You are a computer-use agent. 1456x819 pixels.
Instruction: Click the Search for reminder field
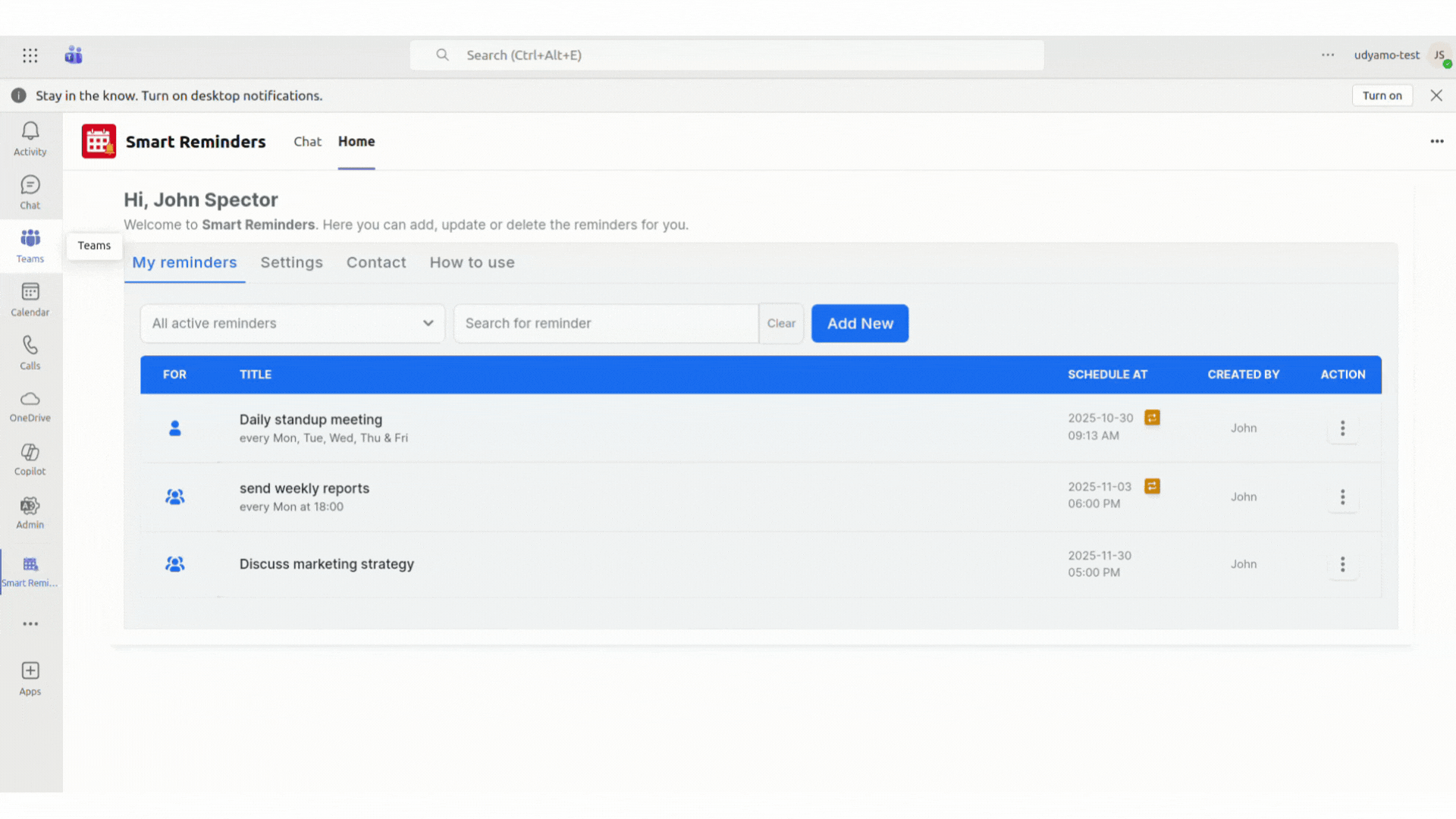[x=605, y=323]
